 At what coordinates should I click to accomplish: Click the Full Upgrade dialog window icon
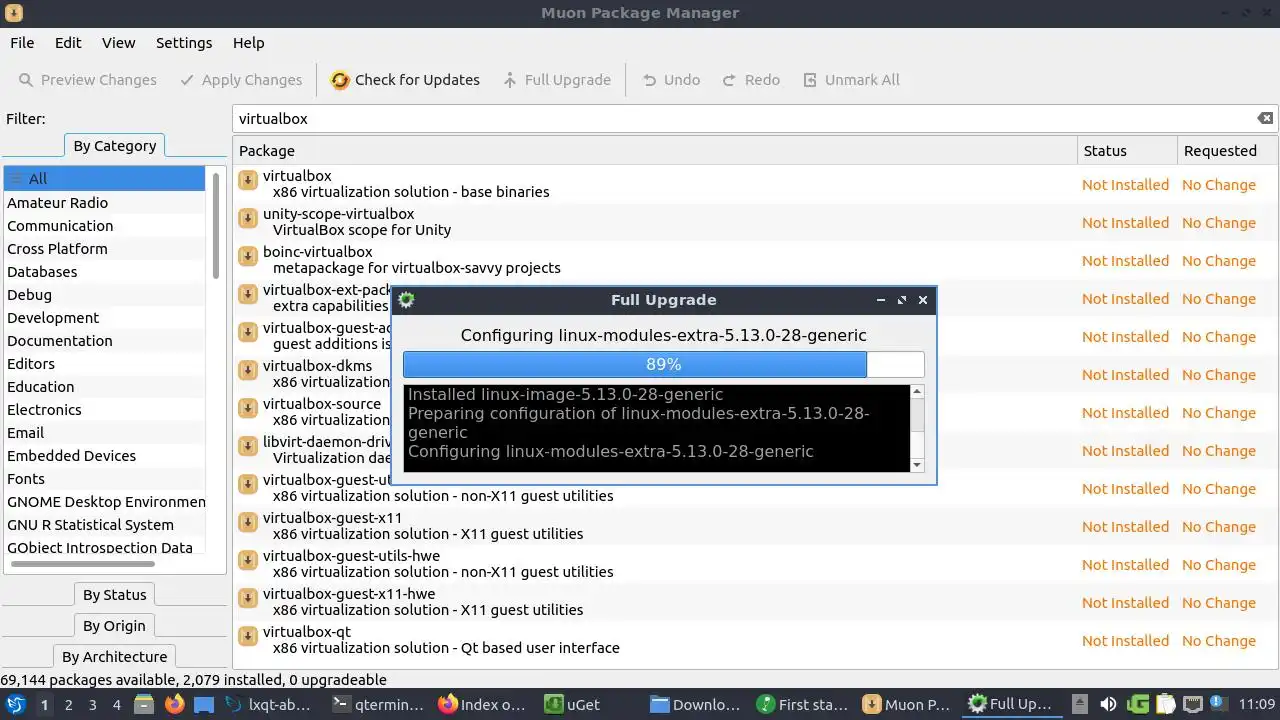pyautogui.click(x=406, y=300)
